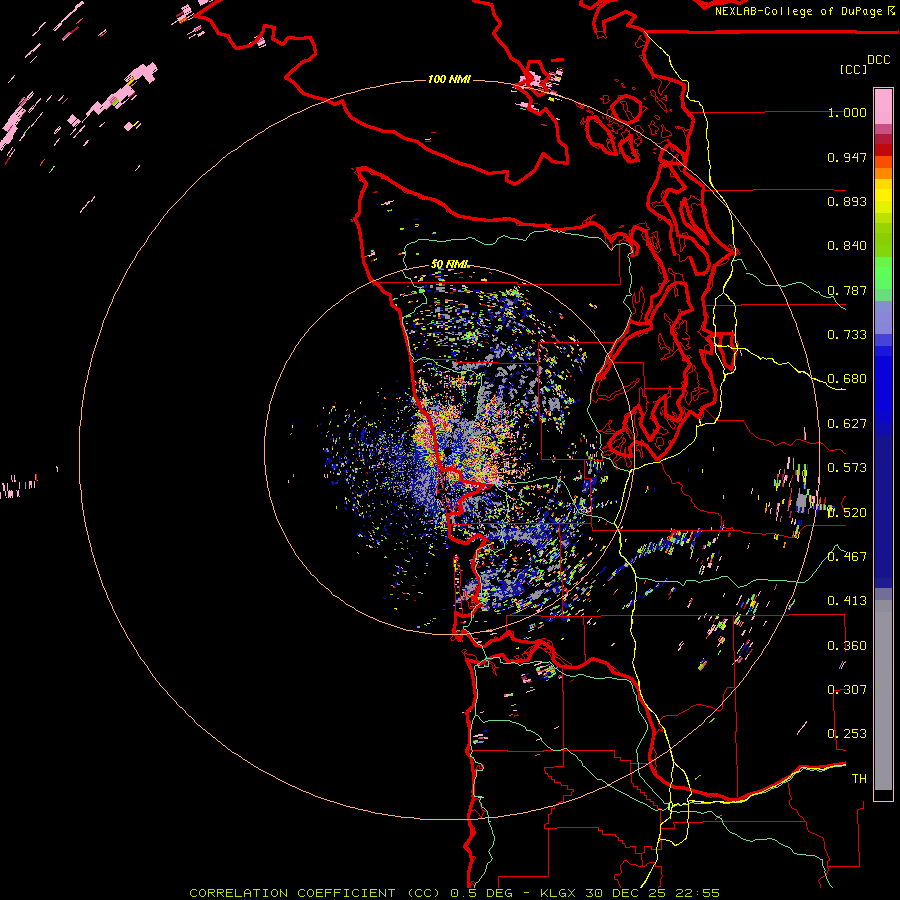The image size is (900, 900).
Task: Click the 0.413 legend value
Action: (x=847, y=601)
